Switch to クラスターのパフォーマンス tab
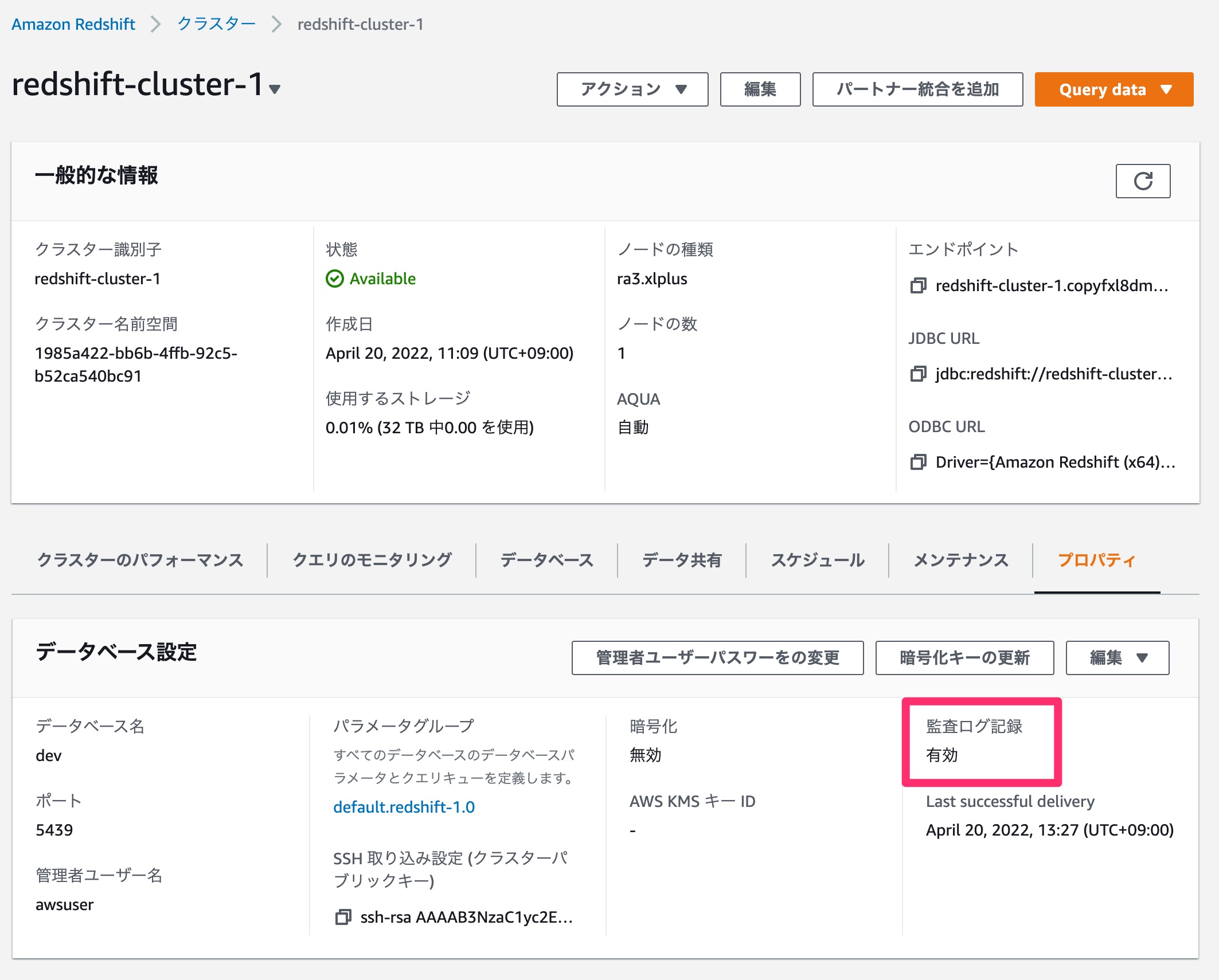The height and width of the screenshot is (980, 1219). point(140,560)
